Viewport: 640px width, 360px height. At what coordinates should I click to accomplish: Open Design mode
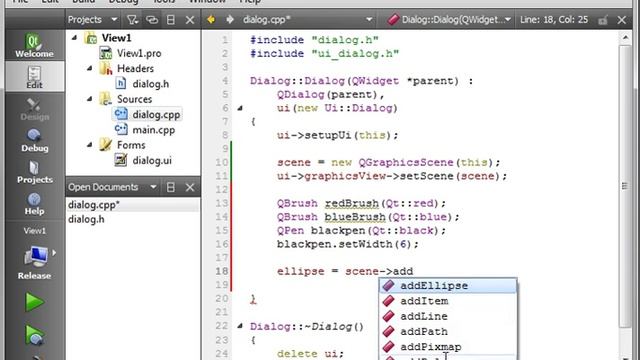click(x=35, y=109)
